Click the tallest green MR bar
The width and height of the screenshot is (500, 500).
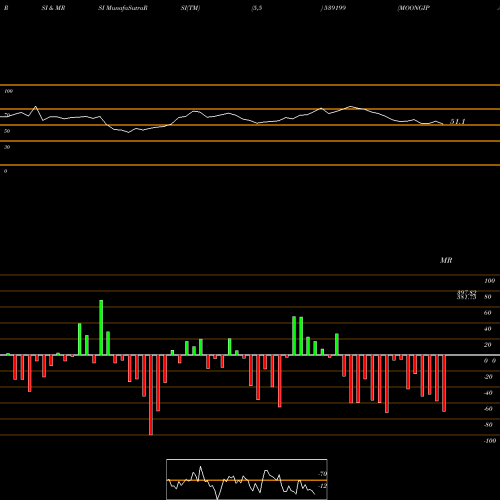101,328
